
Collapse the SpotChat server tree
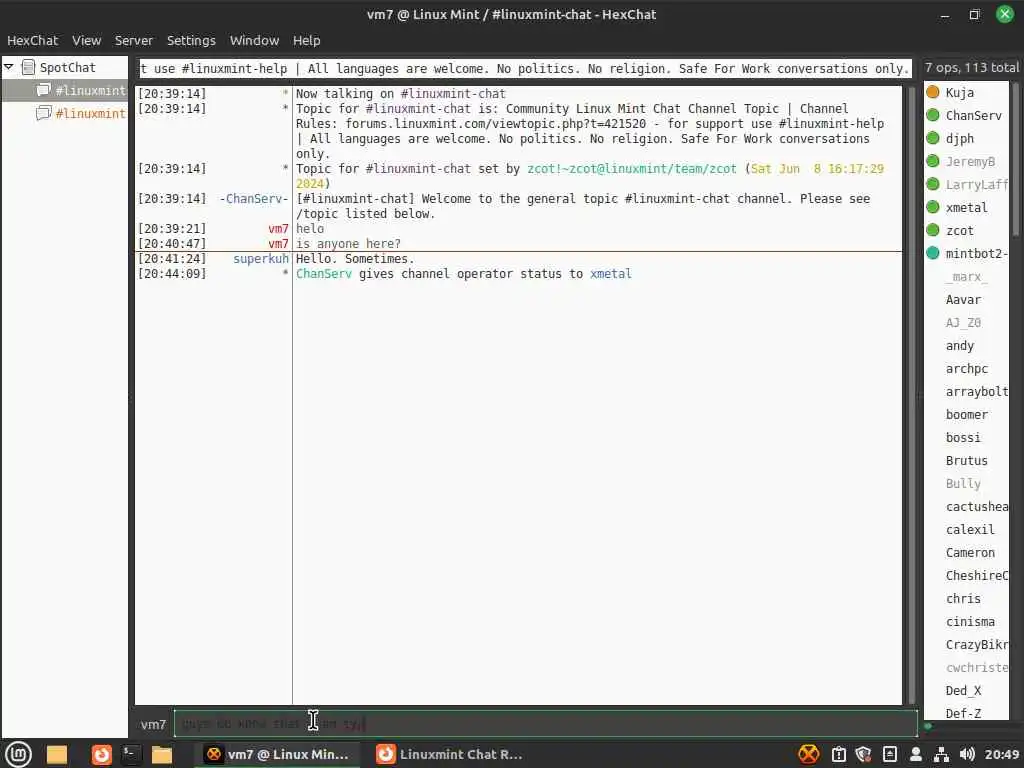point(9,67)
